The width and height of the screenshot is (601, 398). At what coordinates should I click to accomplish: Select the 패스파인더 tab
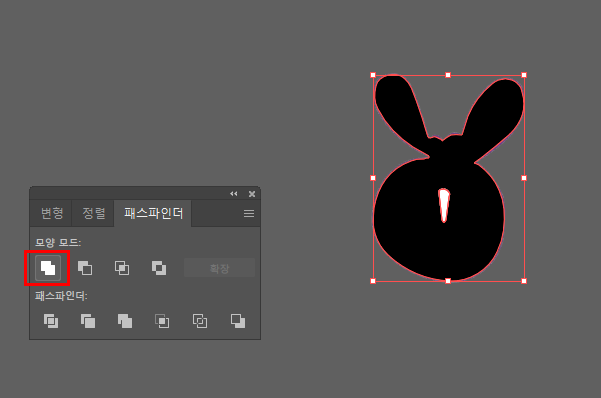[153, 213]
